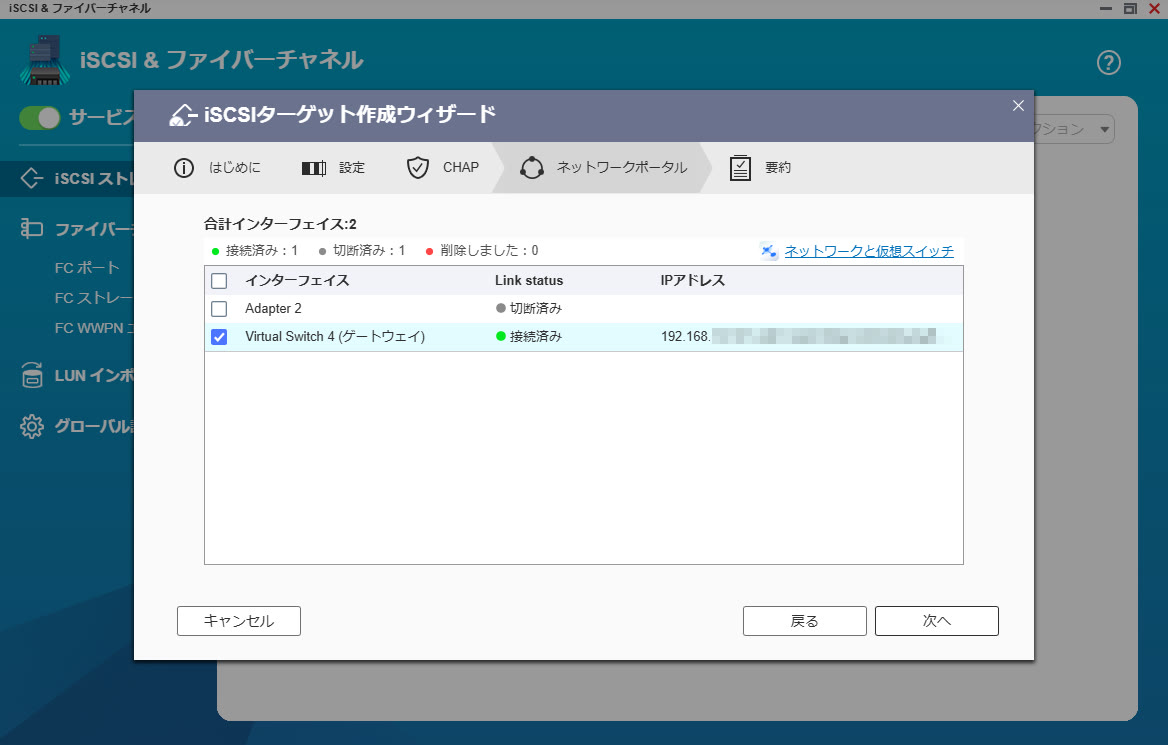Click the 削除しました：0 legend
Image resolution: width=1168 pixels, height=745 pixels.
click(482, 251)
